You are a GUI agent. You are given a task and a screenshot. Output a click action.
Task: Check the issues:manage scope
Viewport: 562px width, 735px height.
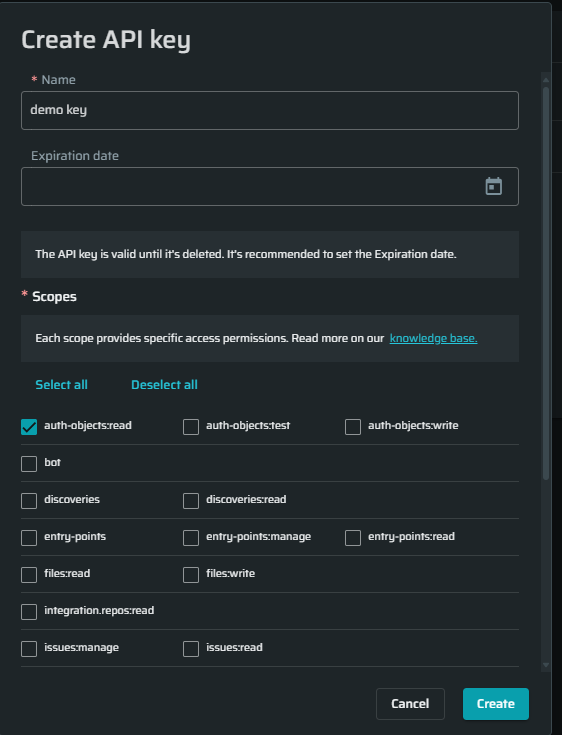tap(29, 649)
